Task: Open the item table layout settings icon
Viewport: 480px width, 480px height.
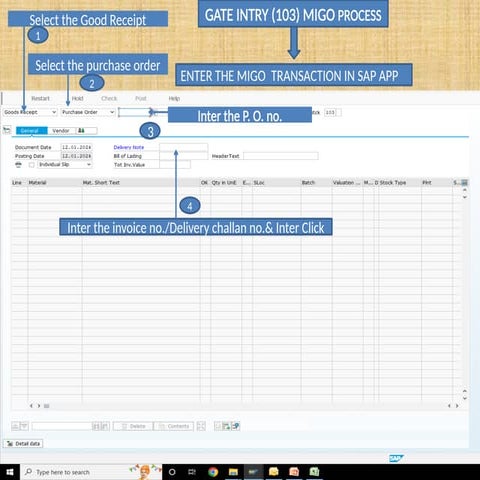Action: [465, 183]
